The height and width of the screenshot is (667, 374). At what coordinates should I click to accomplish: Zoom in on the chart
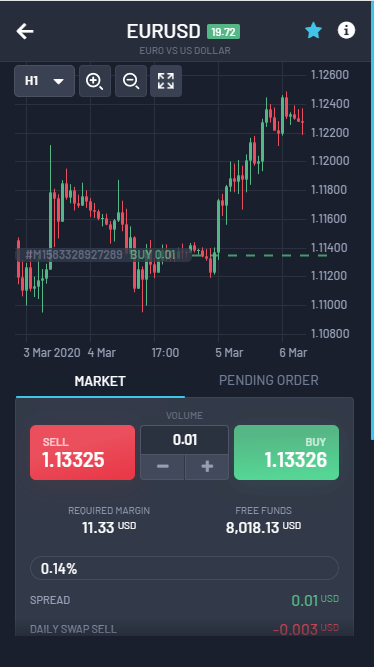(x=95, y=81)
